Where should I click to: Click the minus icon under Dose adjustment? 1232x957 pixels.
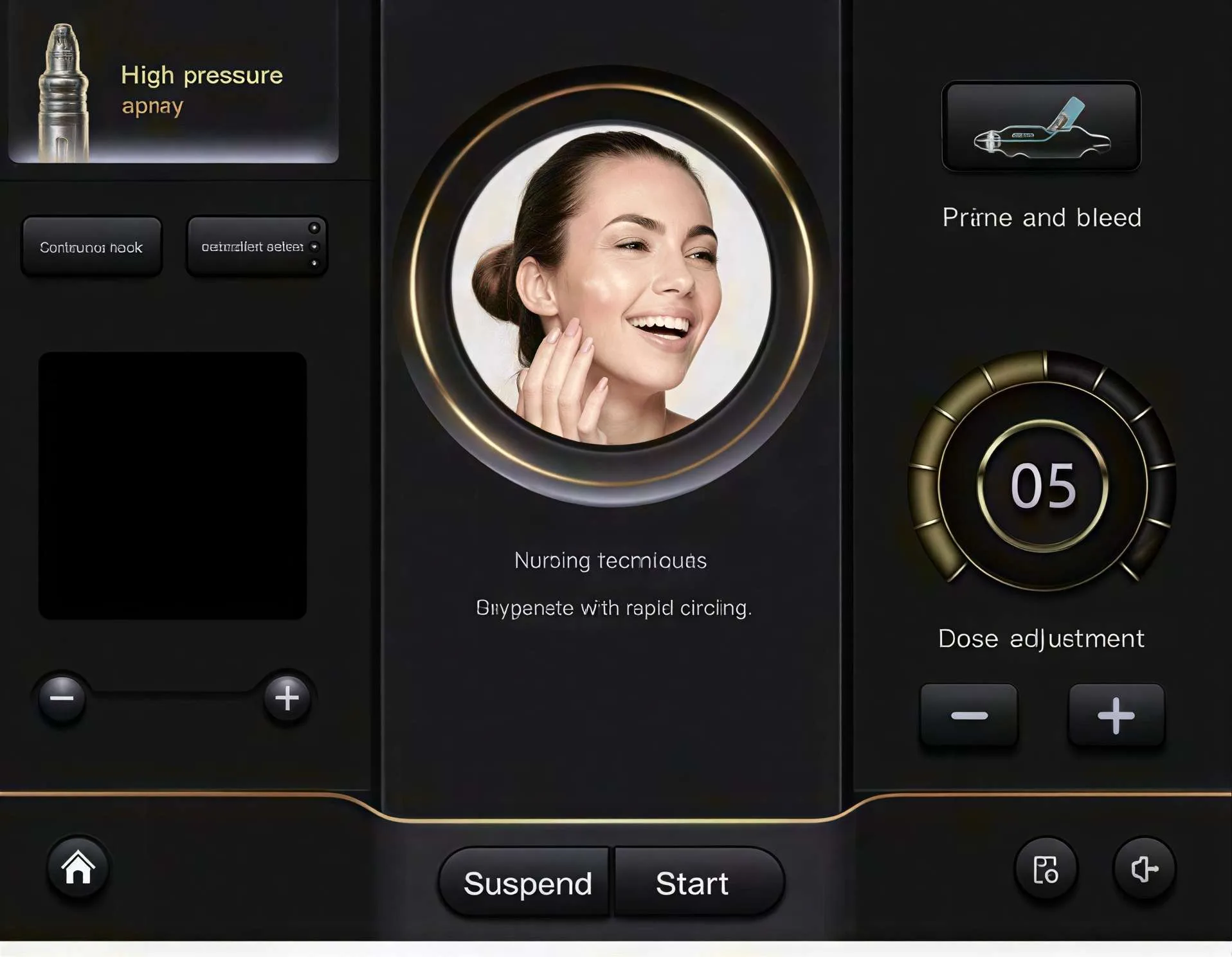(x=970, y=715)
